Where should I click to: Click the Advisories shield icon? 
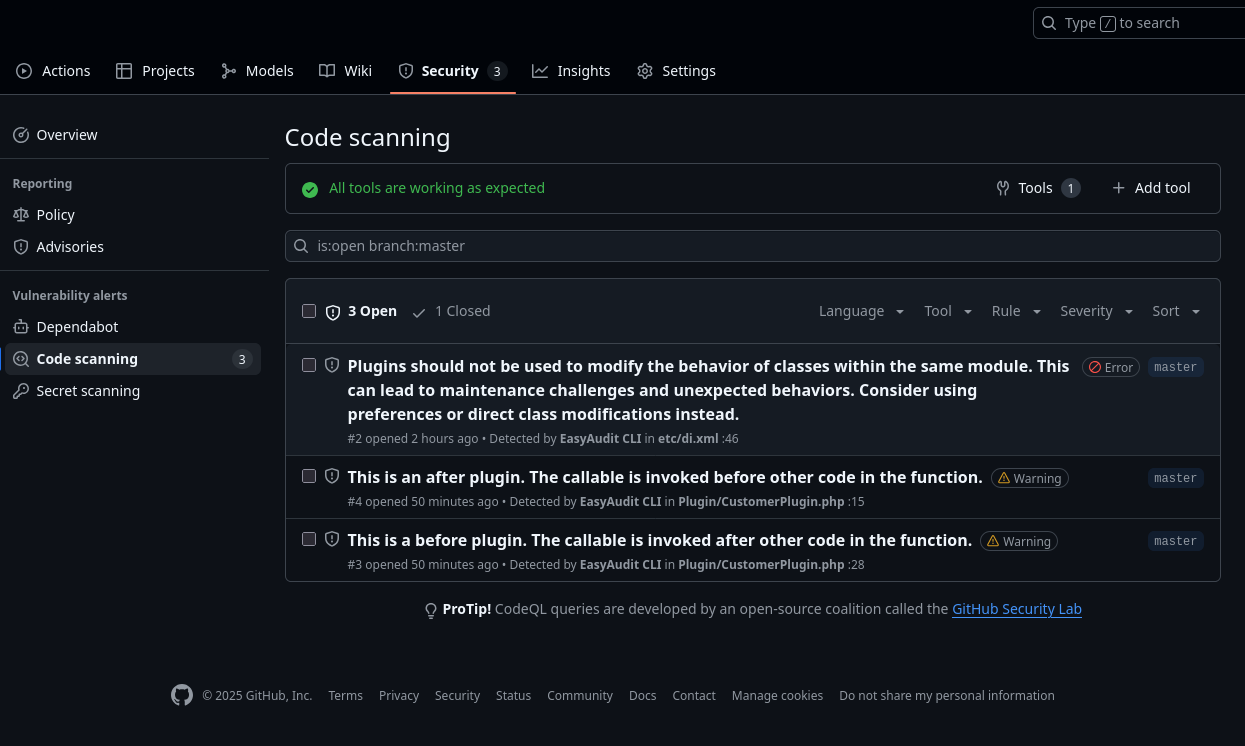pos(21,247)
